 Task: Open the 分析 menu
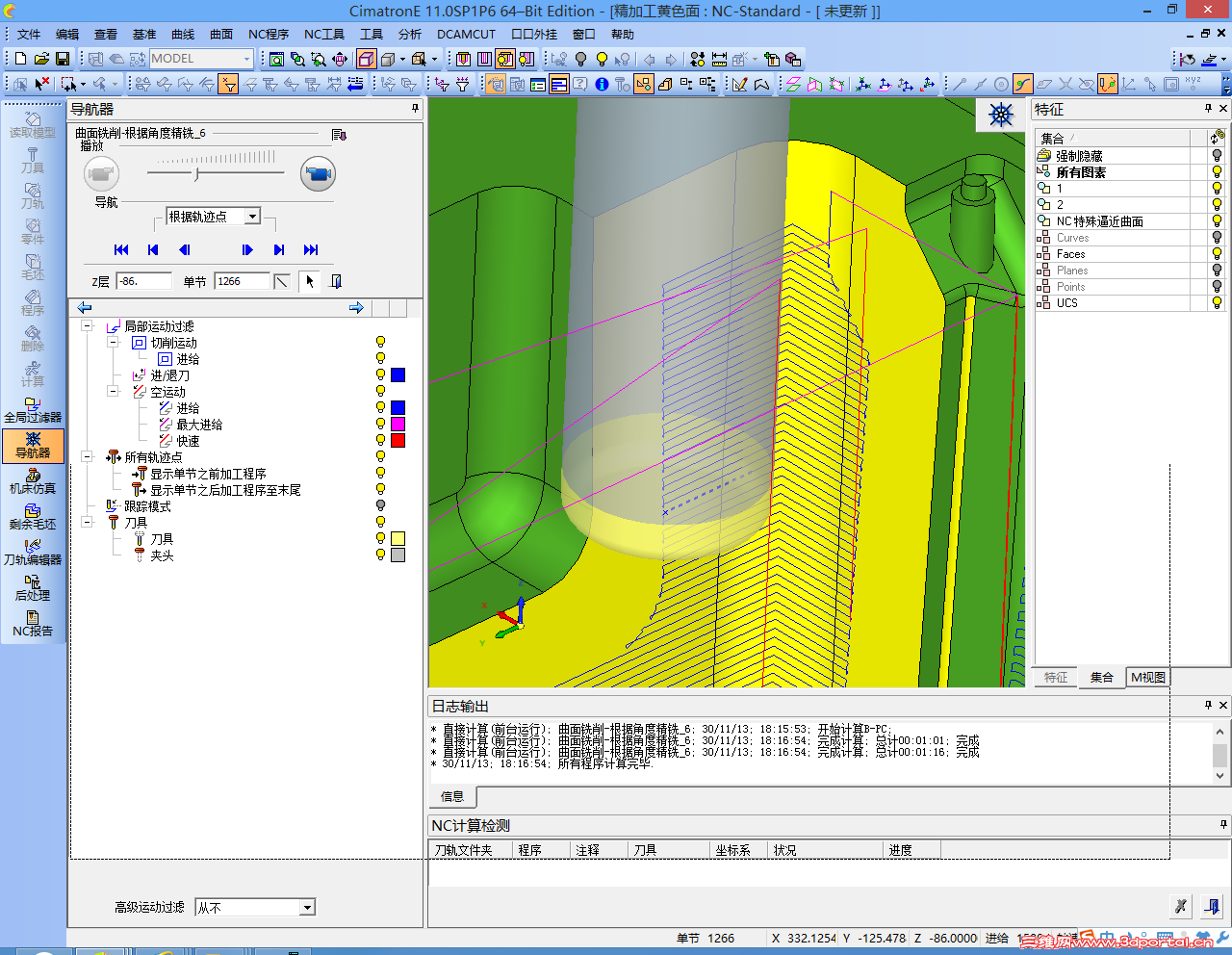click(410, 35)
